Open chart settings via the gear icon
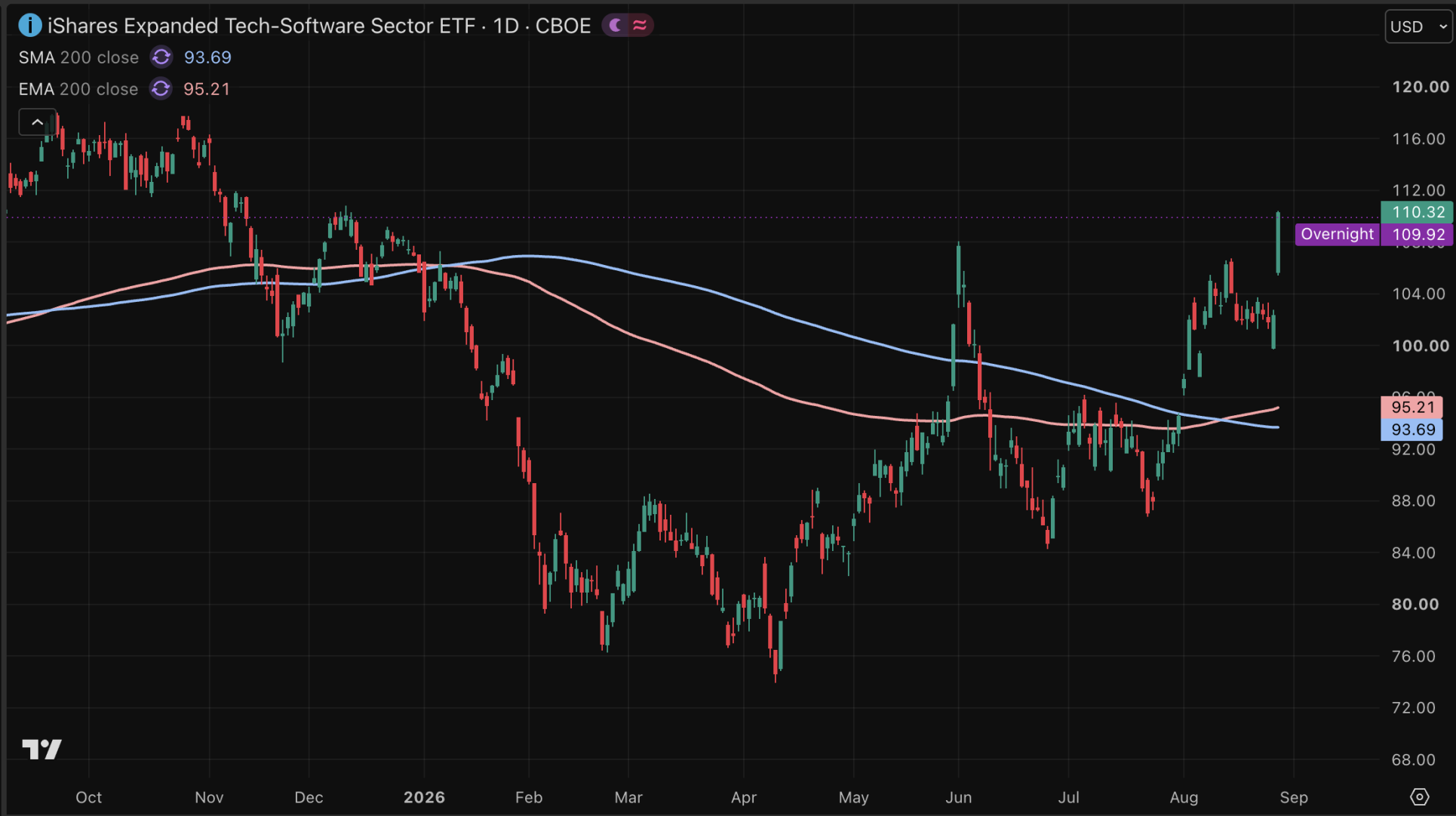 point(1419,797)
